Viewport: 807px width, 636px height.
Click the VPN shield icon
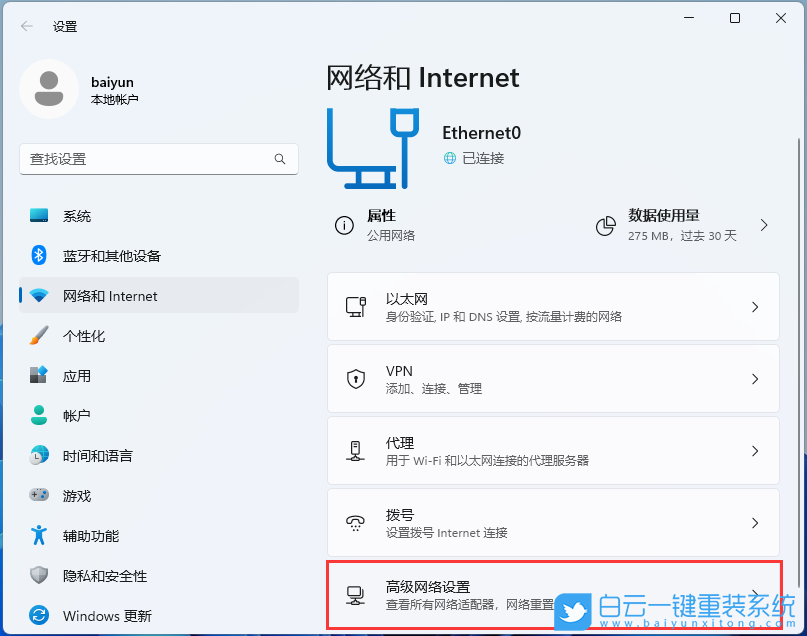coord(356,378)
